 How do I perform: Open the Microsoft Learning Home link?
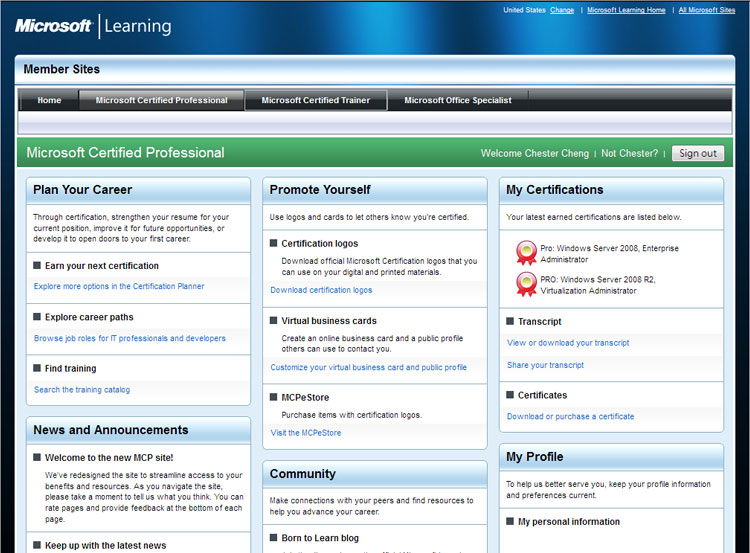[626, 10]
